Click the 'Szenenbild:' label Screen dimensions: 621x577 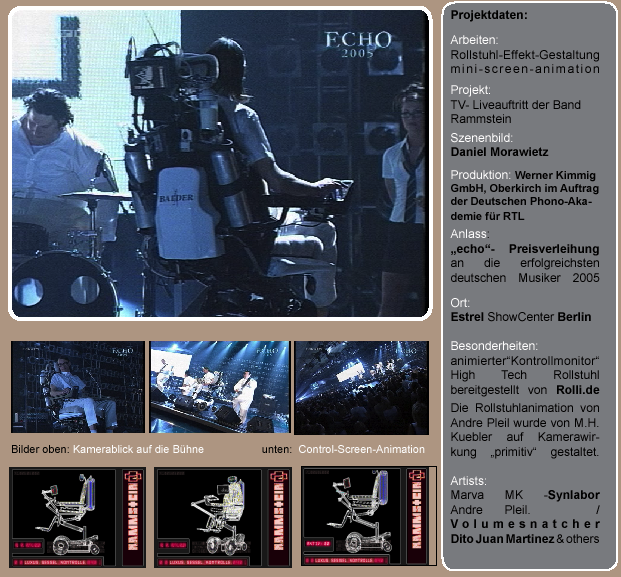[482, 138]
